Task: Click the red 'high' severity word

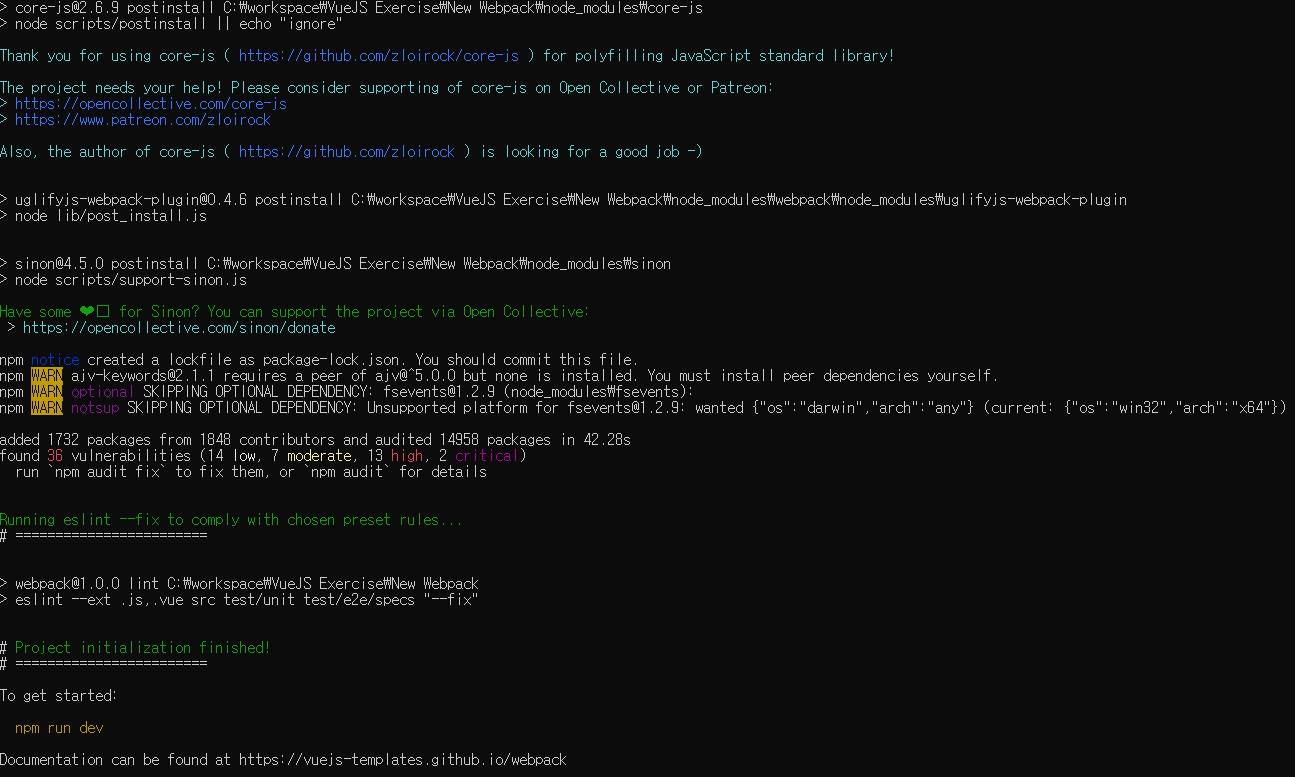Action: [407, 456]
